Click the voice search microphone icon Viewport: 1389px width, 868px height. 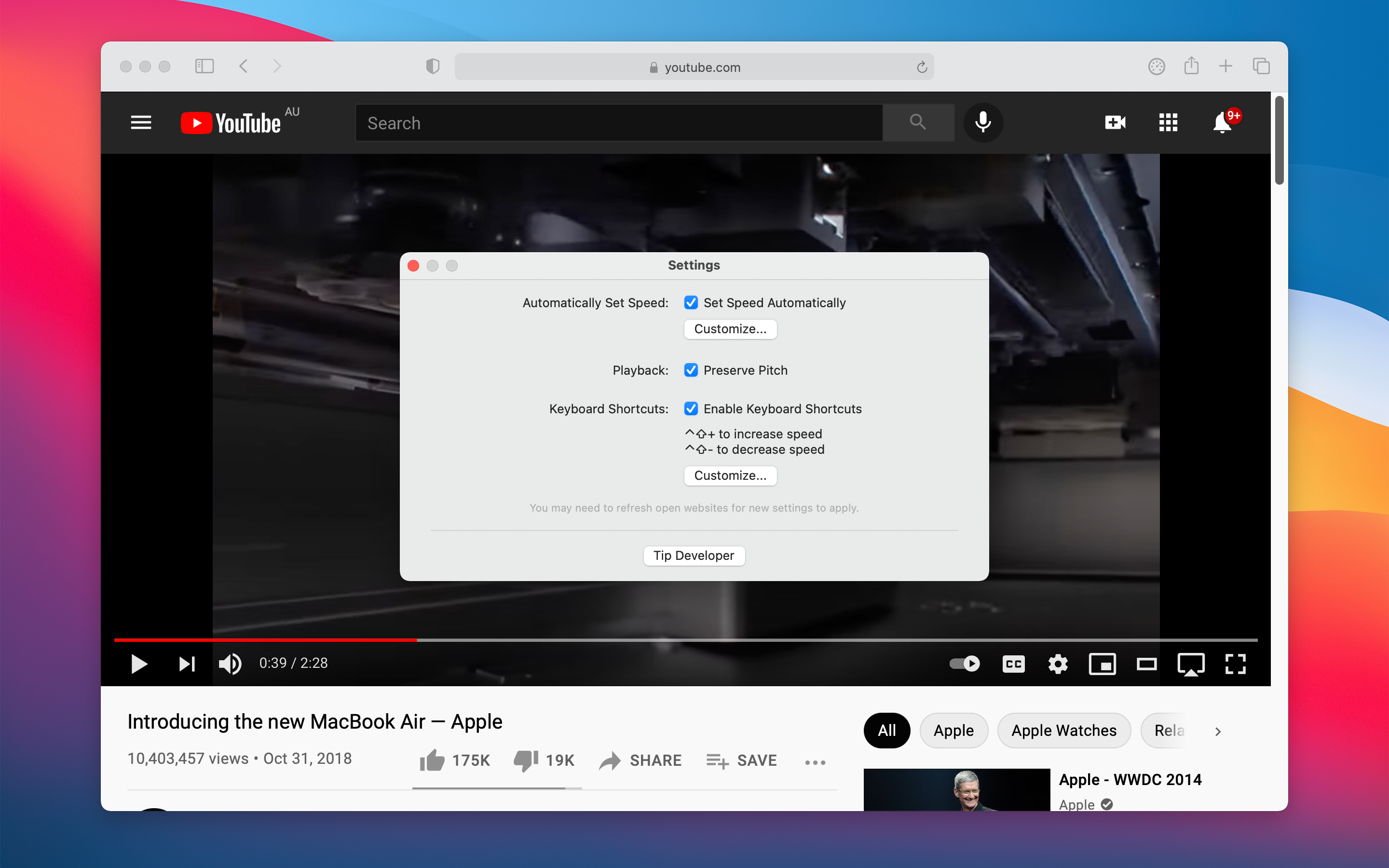pos(982,123)
